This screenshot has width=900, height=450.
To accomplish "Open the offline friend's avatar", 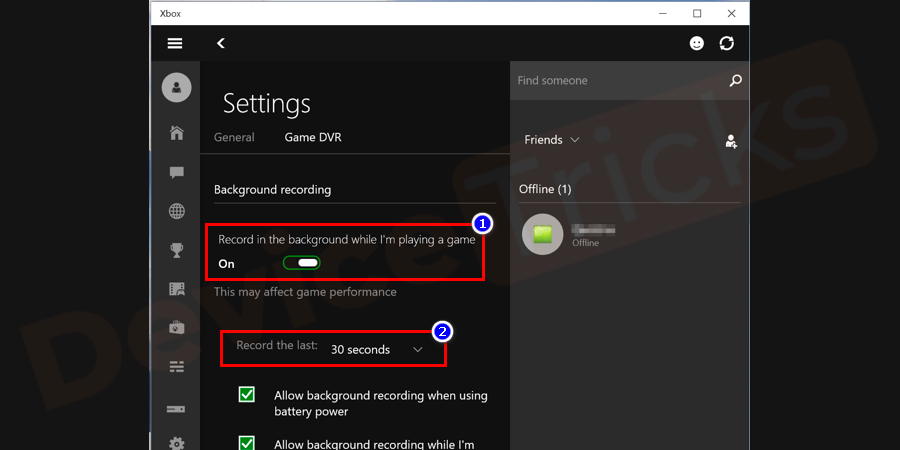I will pyautogui.click(x=542, y=234).
